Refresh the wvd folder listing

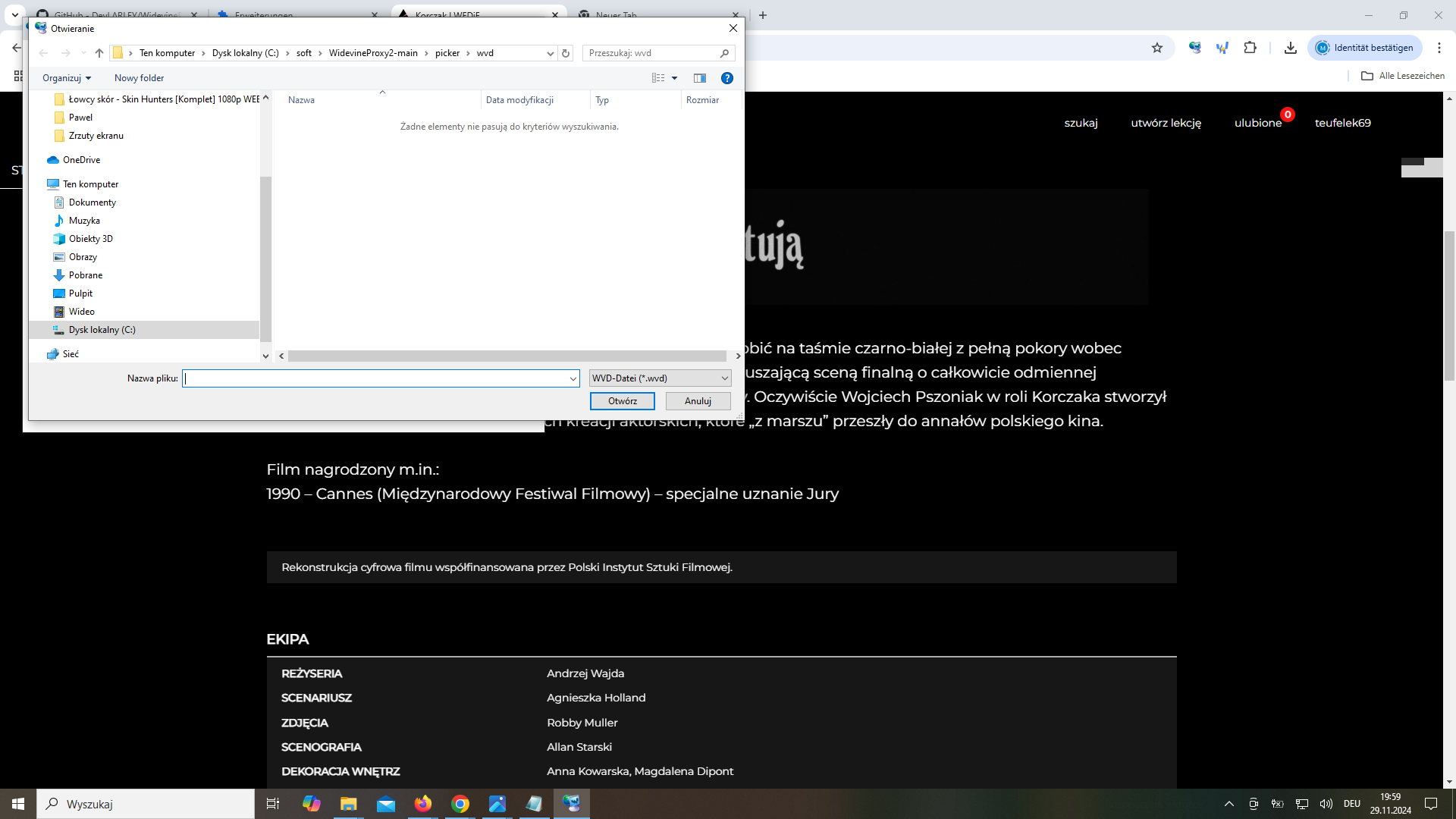pyautogui.click(x=566, y=53)
